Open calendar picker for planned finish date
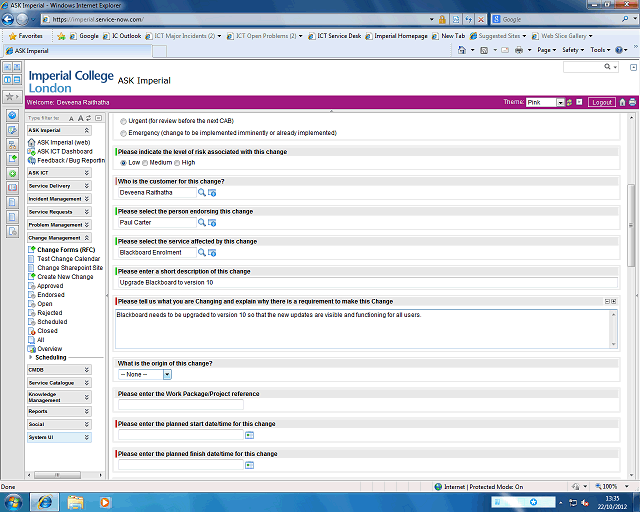 click(x=250, y=465)
